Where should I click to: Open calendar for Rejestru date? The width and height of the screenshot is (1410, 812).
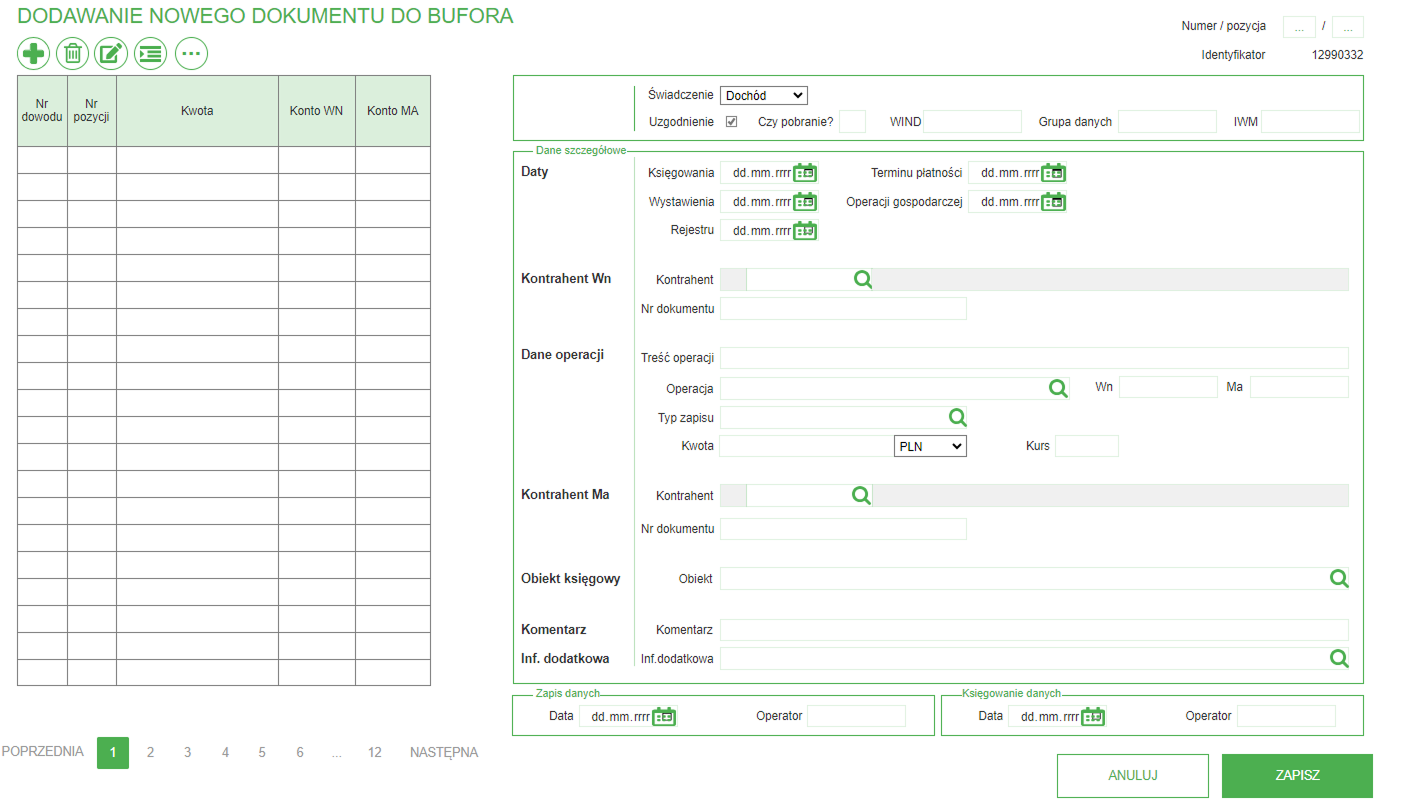coord(806,231)
